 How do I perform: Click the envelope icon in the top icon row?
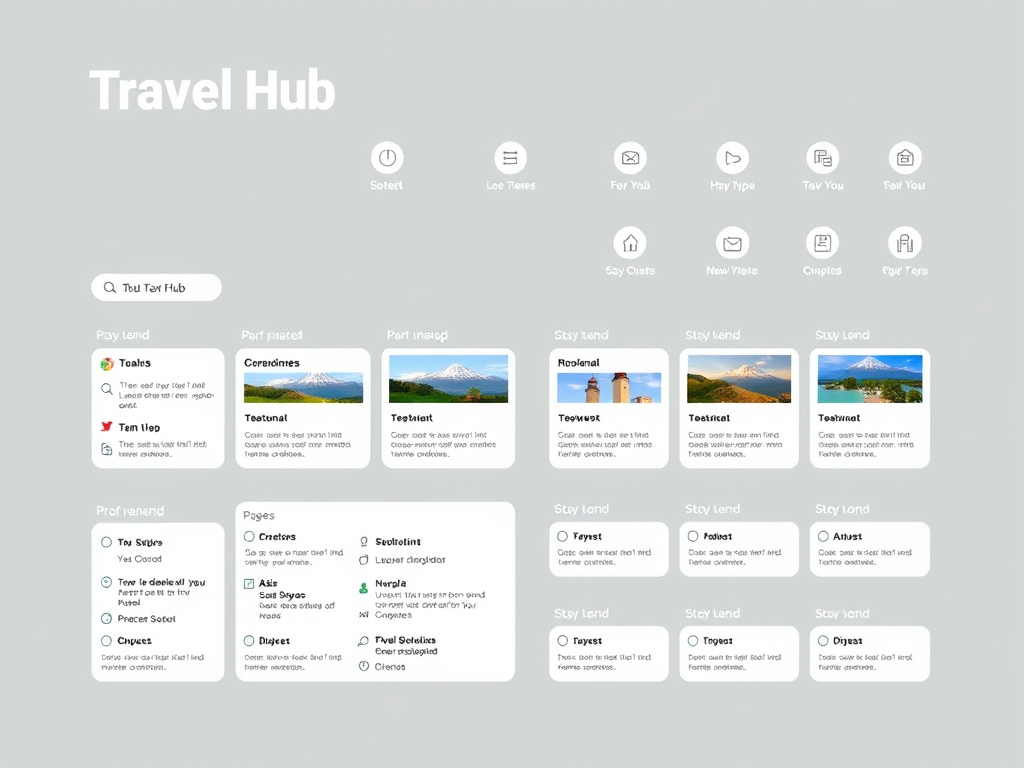click(x=630, y=158)
